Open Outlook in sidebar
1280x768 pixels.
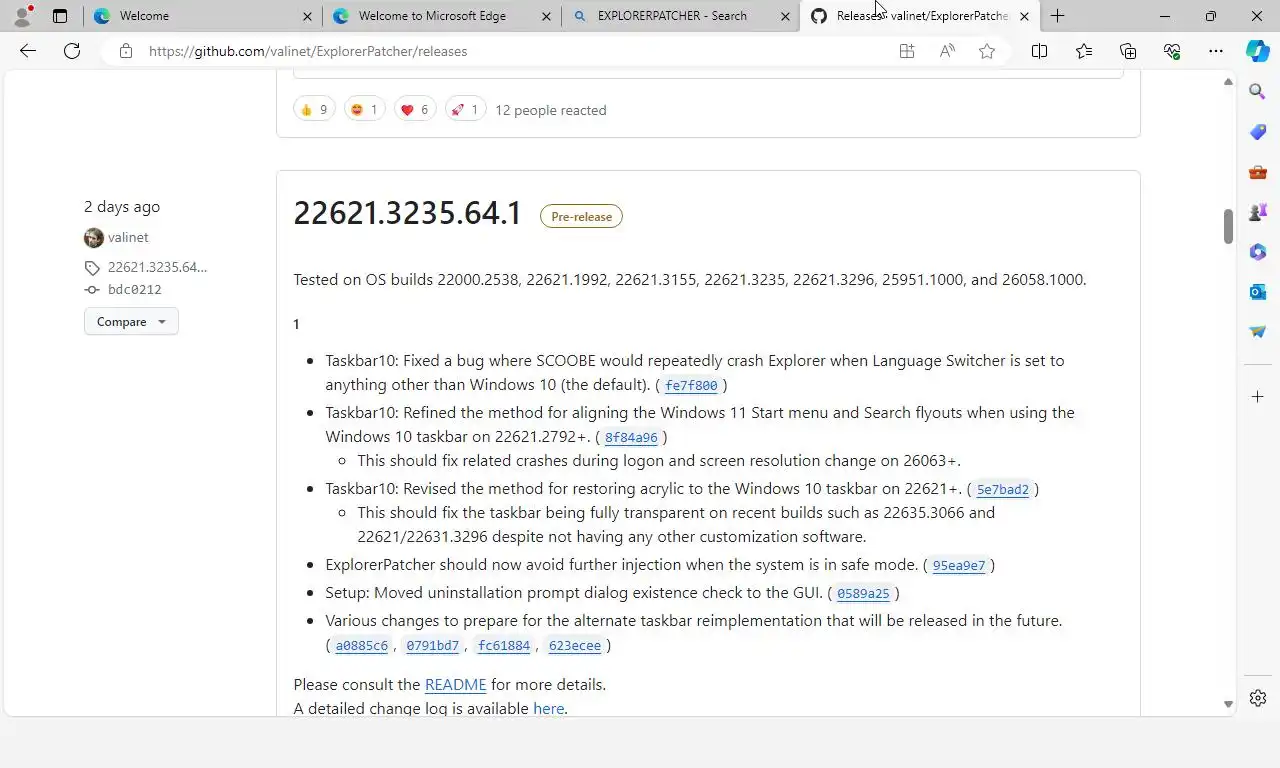1258,292
